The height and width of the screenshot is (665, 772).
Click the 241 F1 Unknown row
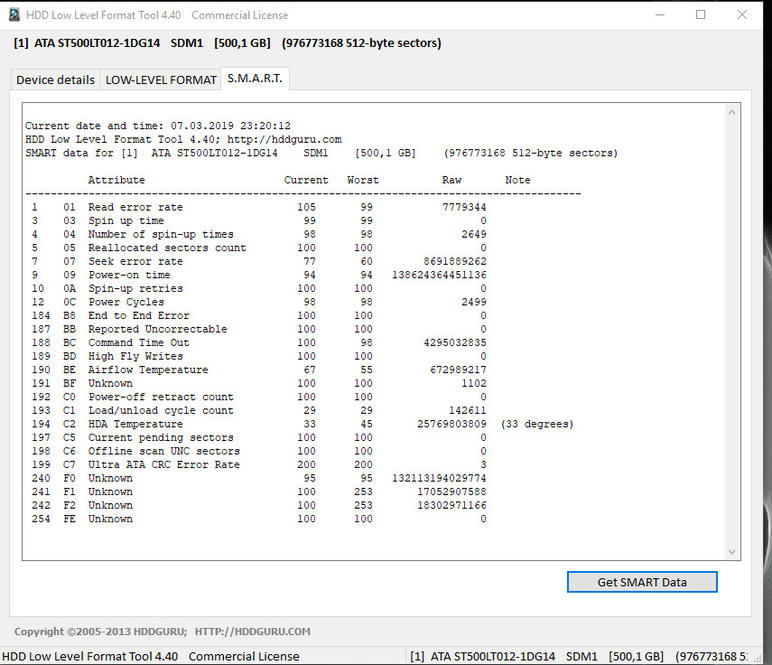click(x=259, y=492)
